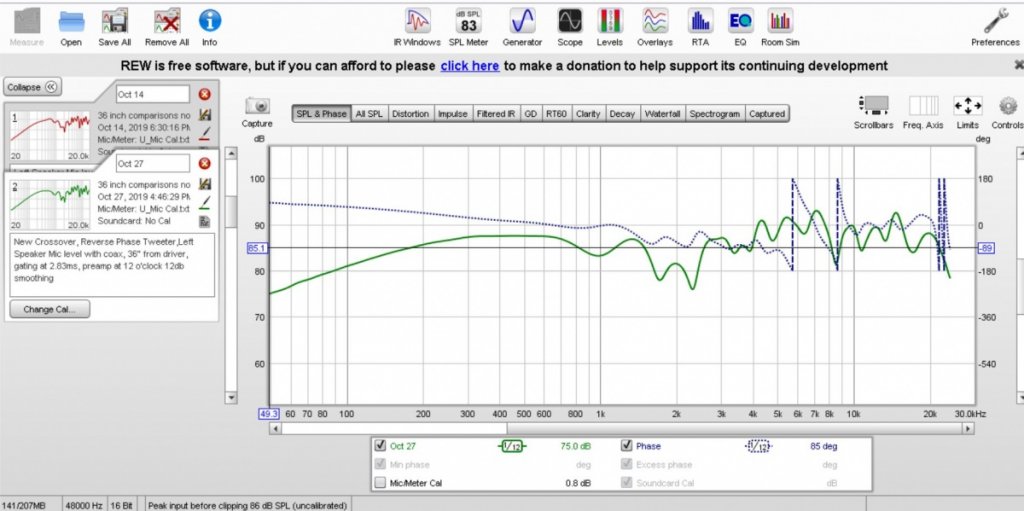Image resolution: width=1024 pixels, height=511 pixels.
Task: Save the Oct 27 measurement icon
Action: click(x=204, y=184)
